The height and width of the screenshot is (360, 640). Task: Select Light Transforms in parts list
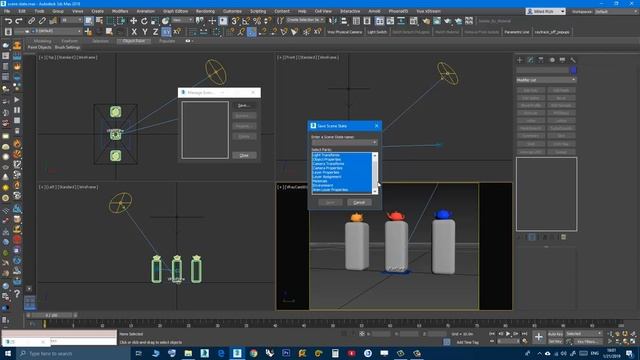[326, 155]
